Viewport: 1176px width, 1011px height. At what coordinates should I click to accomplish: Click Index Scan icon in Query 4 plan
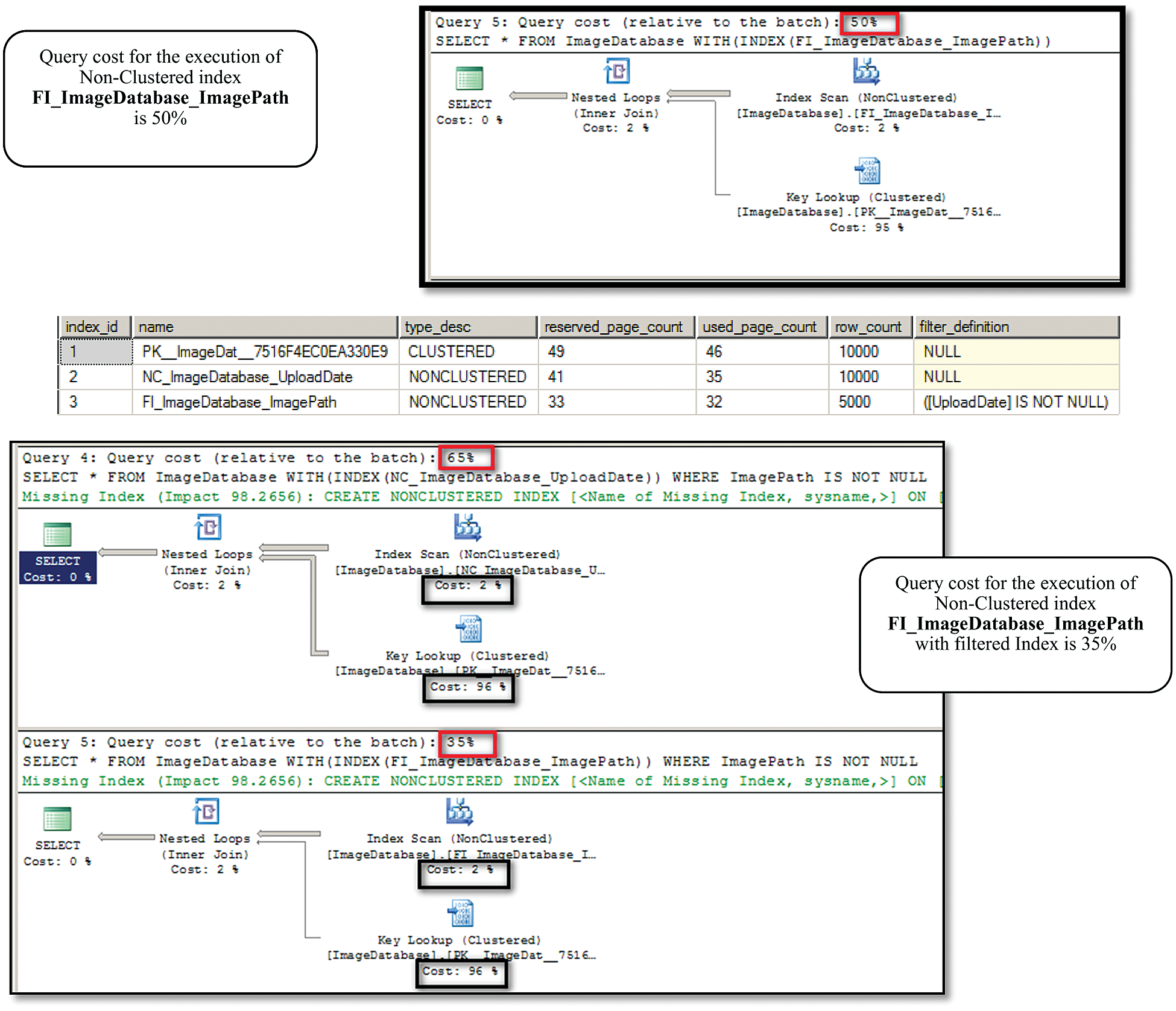(467, 528)
